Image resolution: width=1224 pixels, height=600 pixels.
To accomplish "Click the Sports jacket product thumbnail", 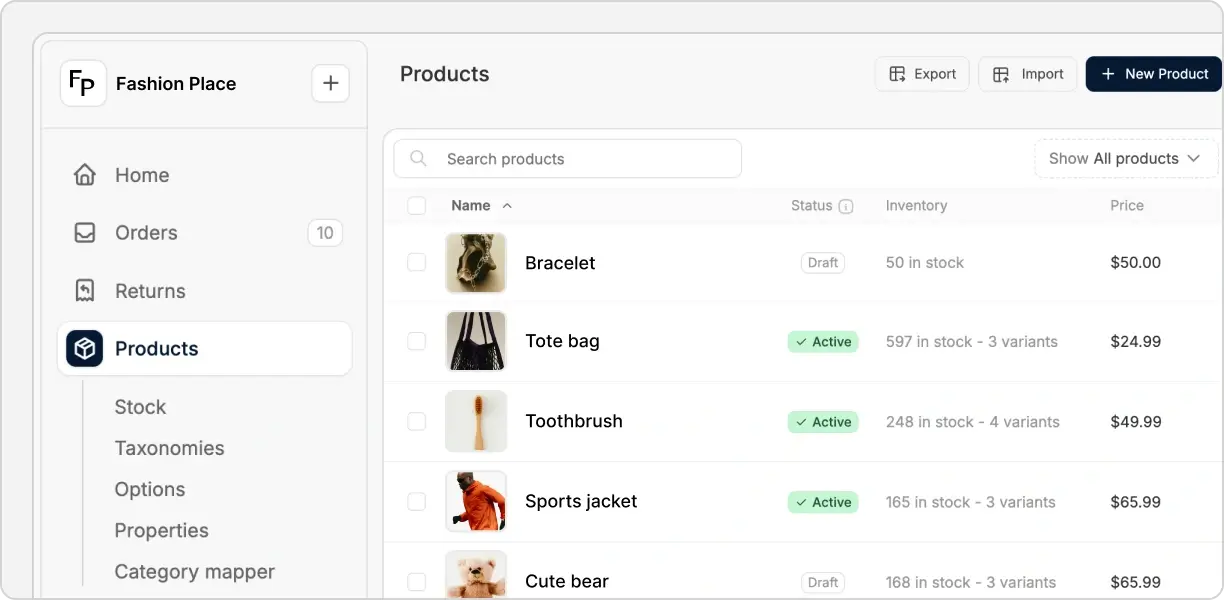I will (475, 501).
